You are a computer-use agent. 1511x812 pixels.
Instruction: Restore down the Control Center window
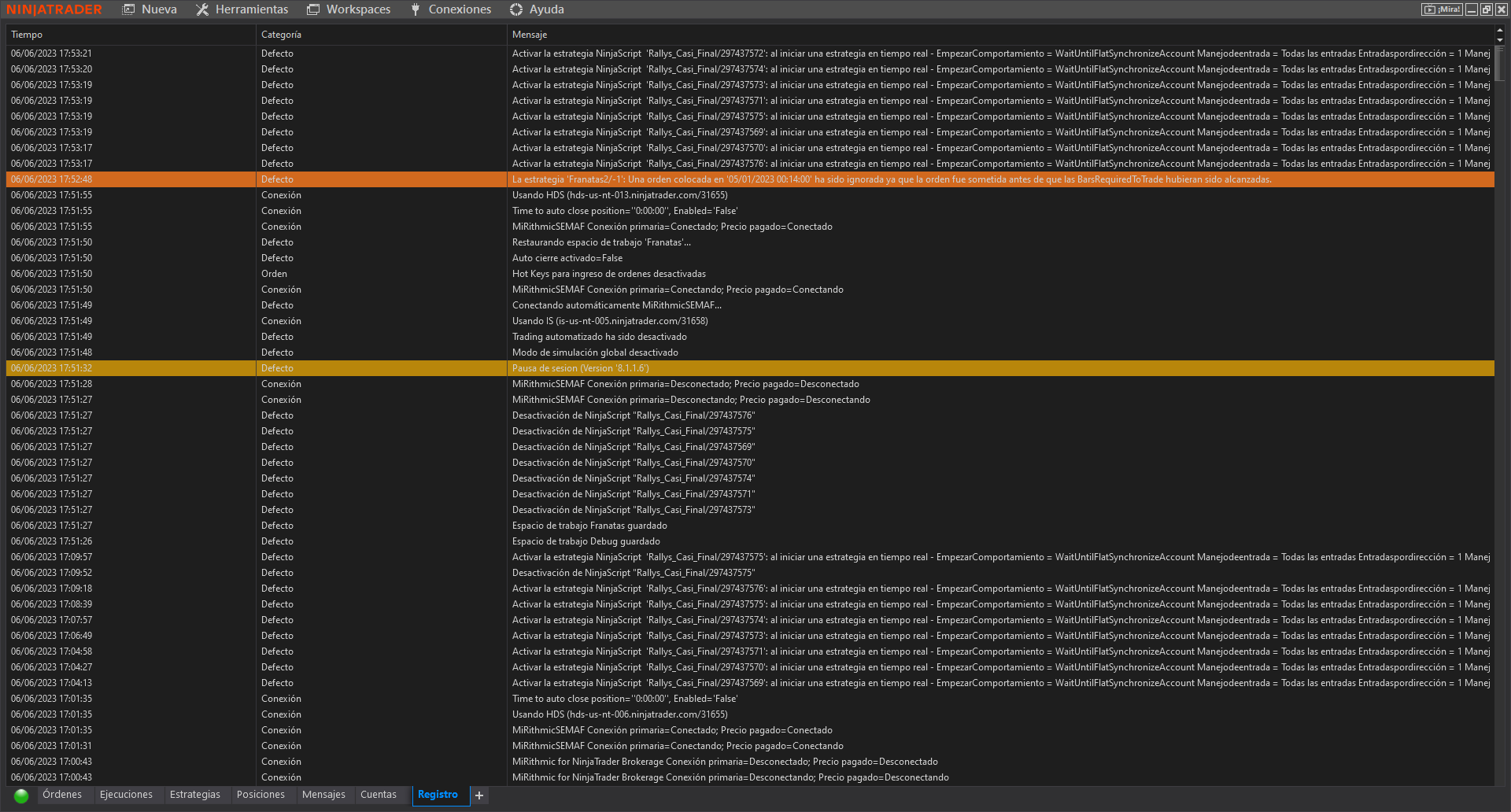click(x=1487, y=9)
